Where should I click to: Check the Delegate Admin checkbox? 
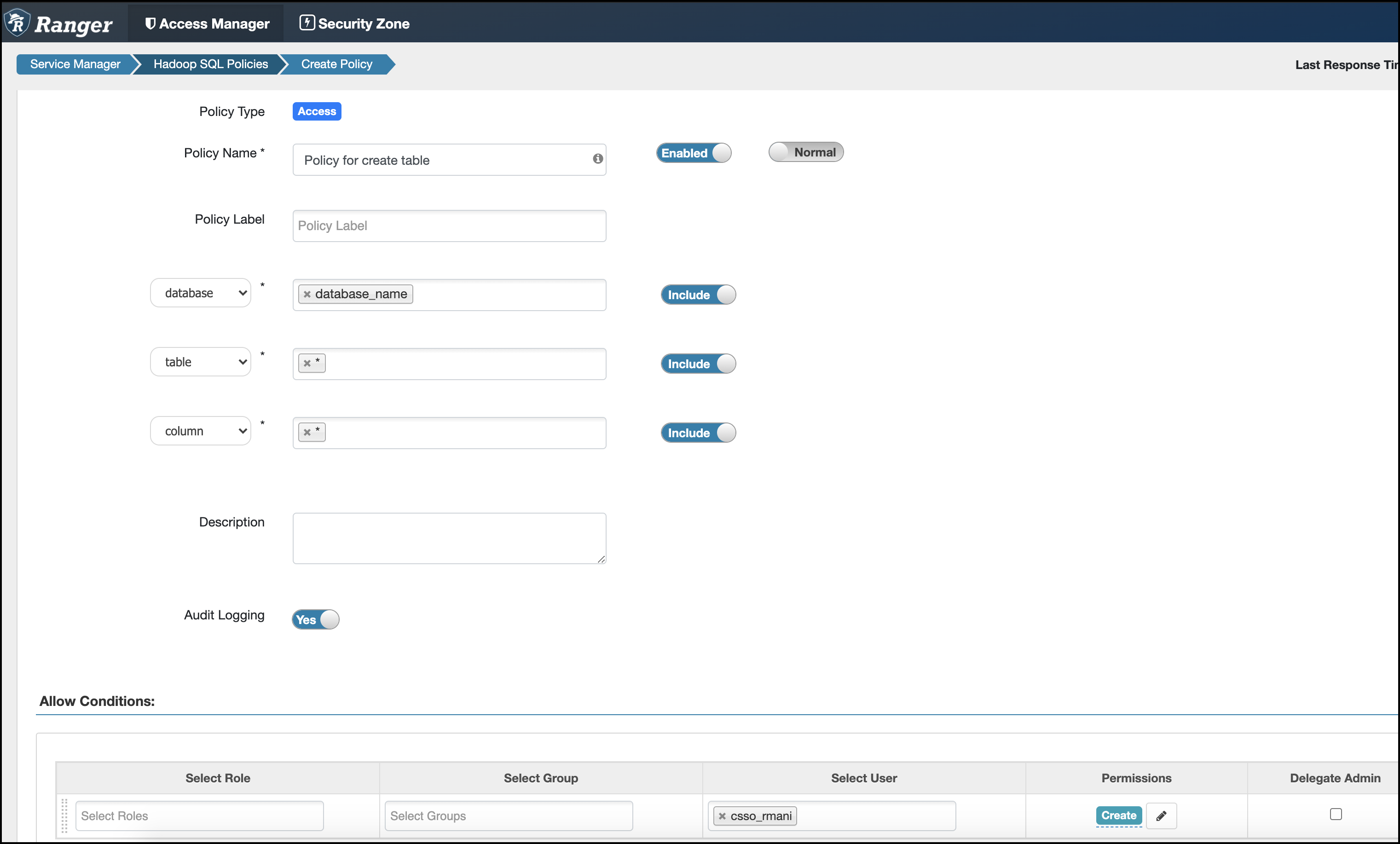(x=1336, y=814)
